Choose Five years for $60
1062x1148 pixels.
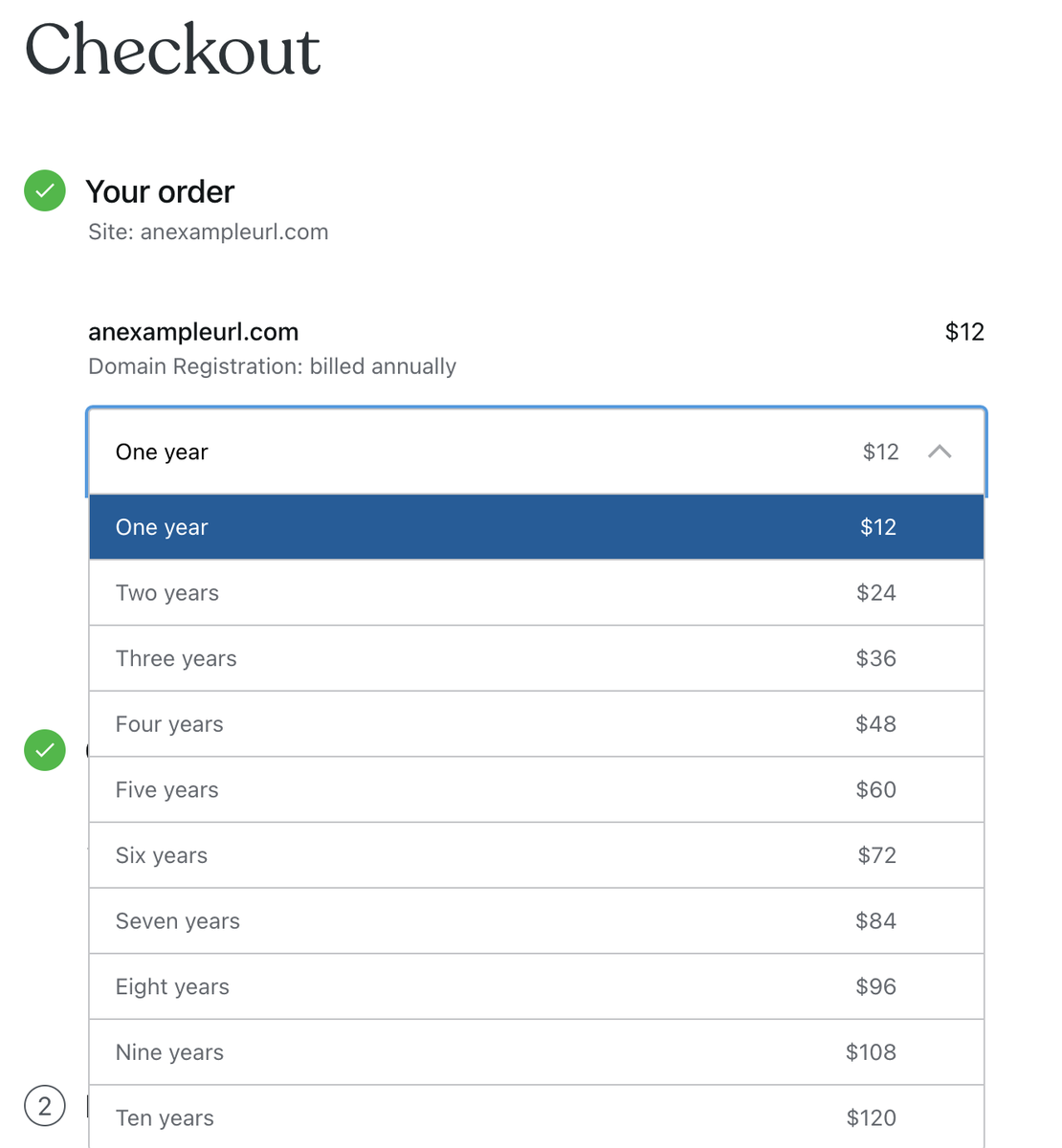coord(536,790)
